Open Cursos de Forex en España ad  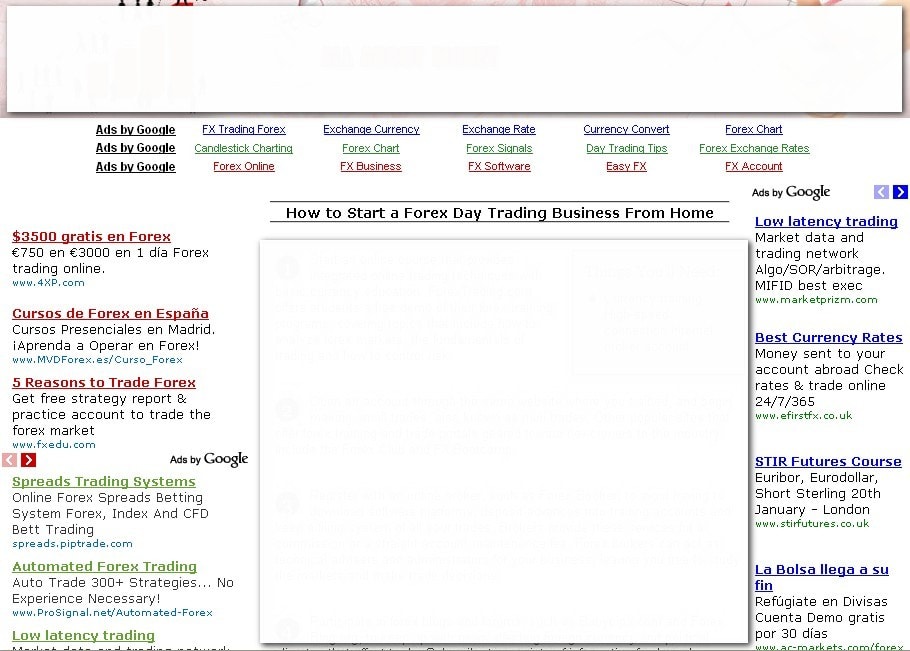(x=110, y=313)
